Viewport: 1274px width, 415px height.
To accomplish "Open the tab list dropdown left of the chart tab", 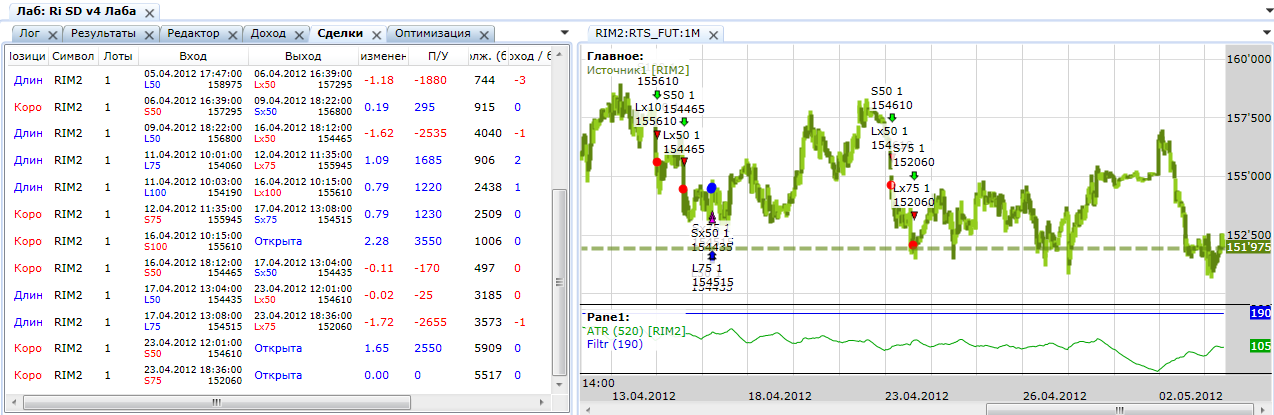I will 565,34.
